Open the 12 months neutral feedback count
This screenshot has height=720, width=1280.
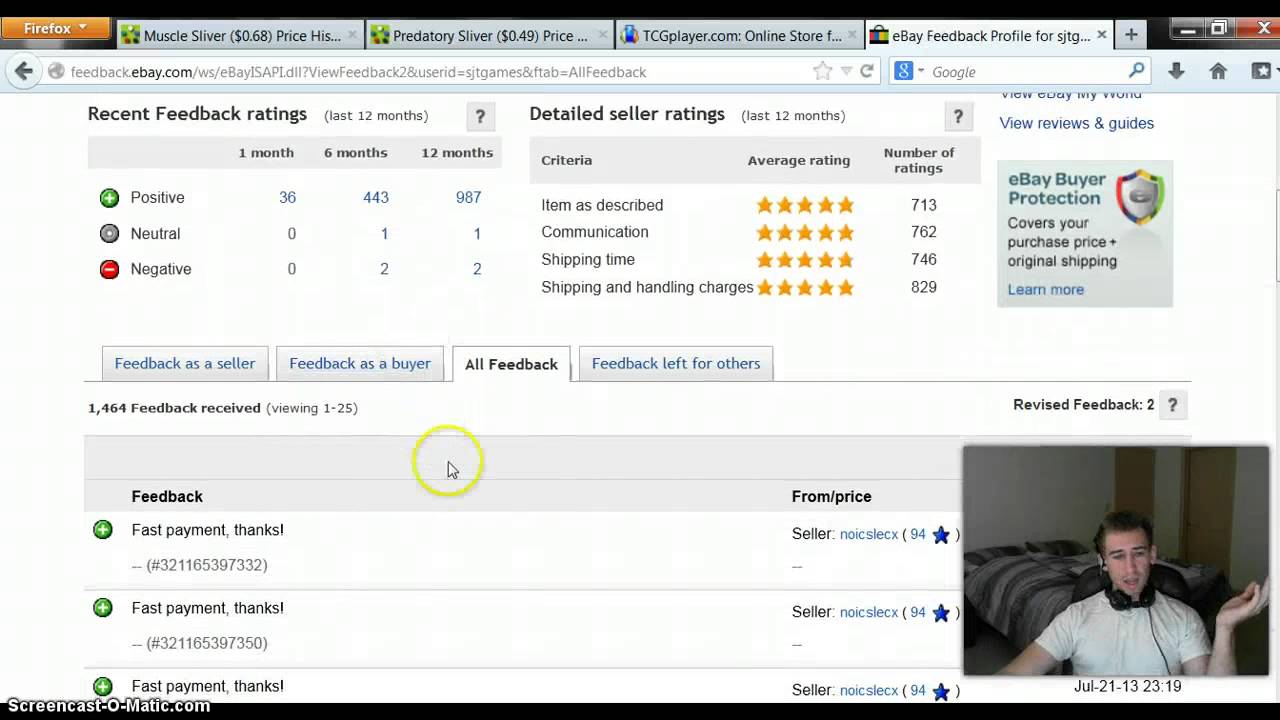pyautogui.click(x=477, y=234)
